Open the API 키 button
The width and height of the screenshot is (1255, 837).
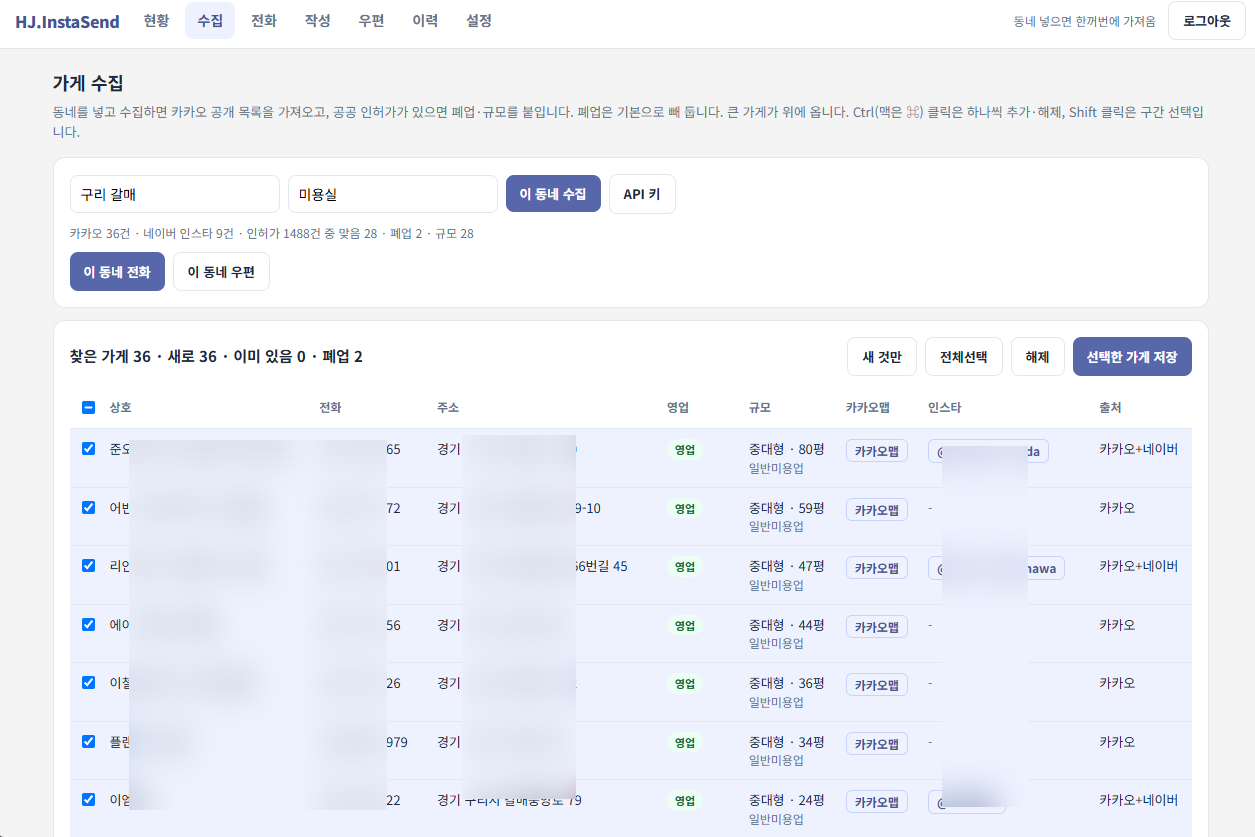(x=642, y=194)
